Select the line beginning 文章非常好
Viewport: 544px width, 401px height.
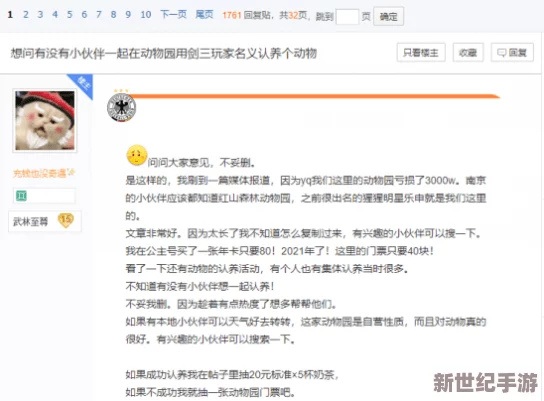303,233
